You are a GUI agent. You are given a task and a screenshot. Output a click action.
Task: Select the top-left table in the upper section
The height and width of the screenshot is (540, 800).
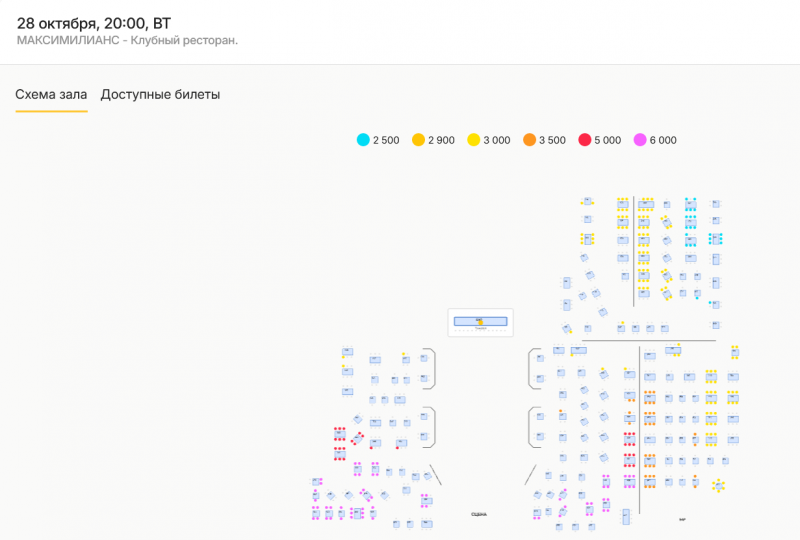point(587,203)
